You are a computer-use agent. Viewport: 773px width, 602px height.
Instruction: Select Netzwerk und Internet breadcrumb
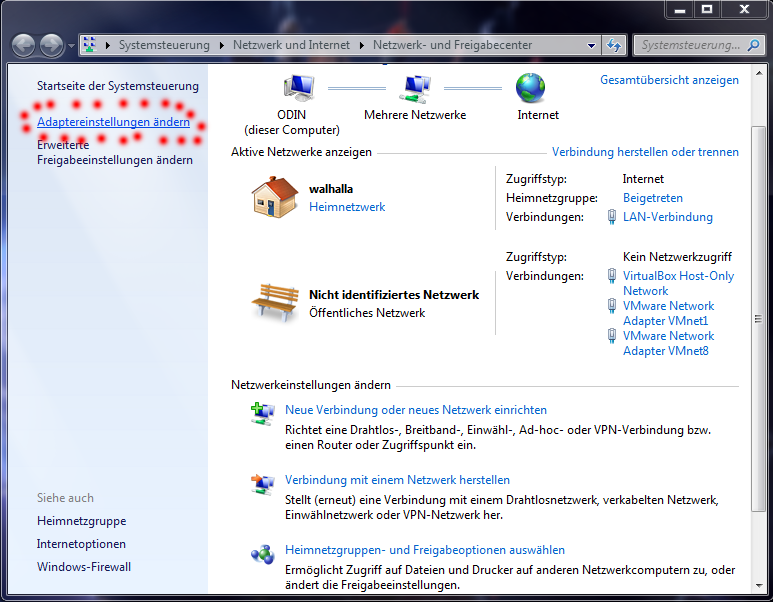[x=291, y=45]
